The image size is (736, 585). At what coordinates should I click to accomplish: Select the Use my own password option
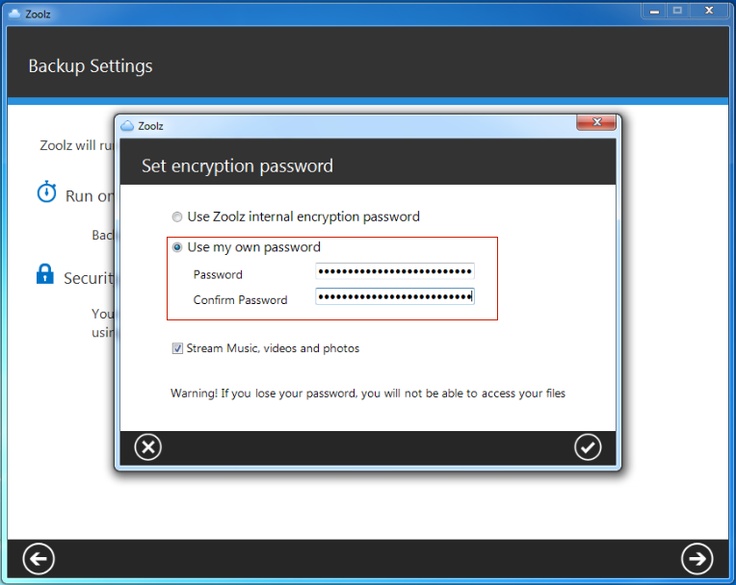(178, 247)
